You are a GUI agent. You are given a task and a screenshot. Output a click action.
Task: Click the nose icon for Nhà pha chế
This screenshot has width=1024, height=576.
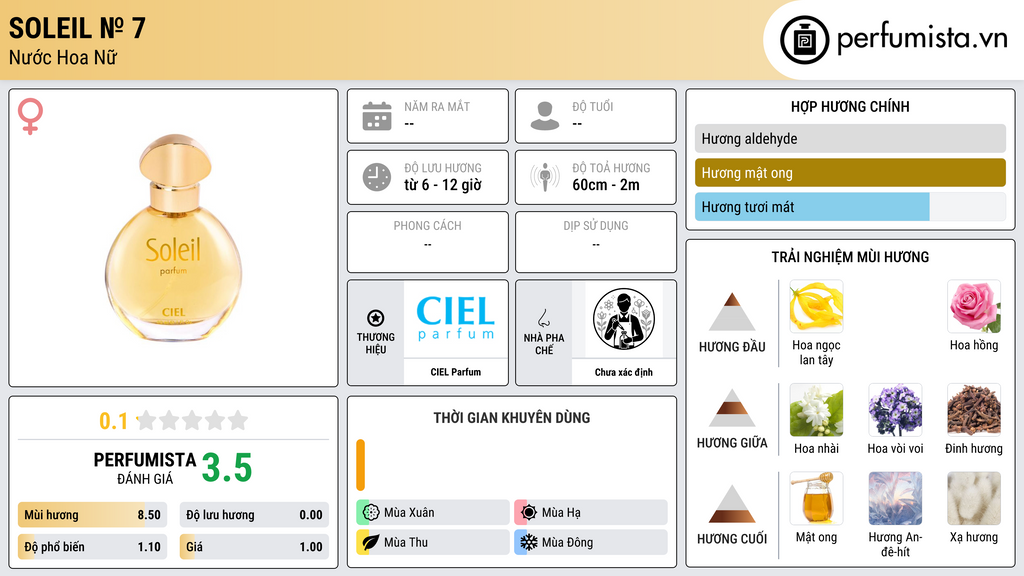pyautogui.click(x=543, y=318)
